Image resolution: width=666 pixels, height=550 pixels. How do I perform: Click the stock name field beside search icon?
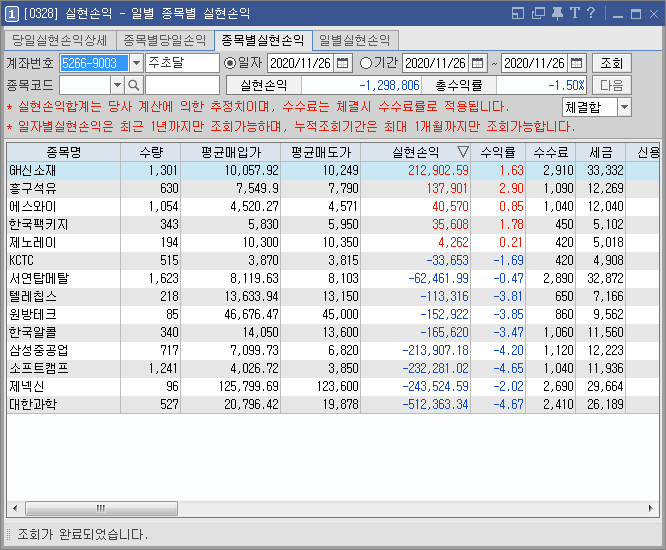(182, 85)
